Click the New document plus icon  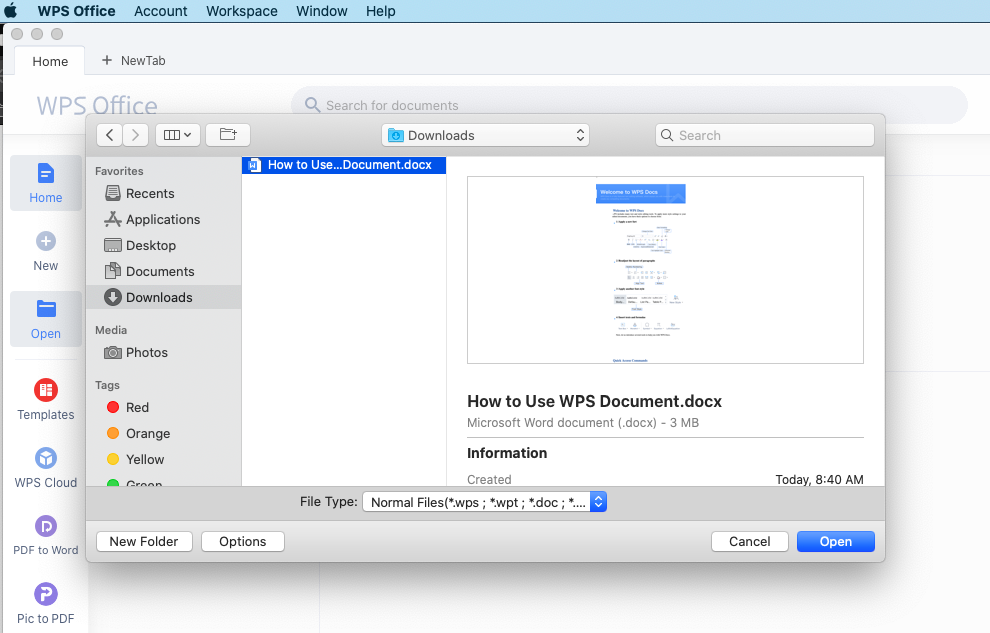[46, 241]
